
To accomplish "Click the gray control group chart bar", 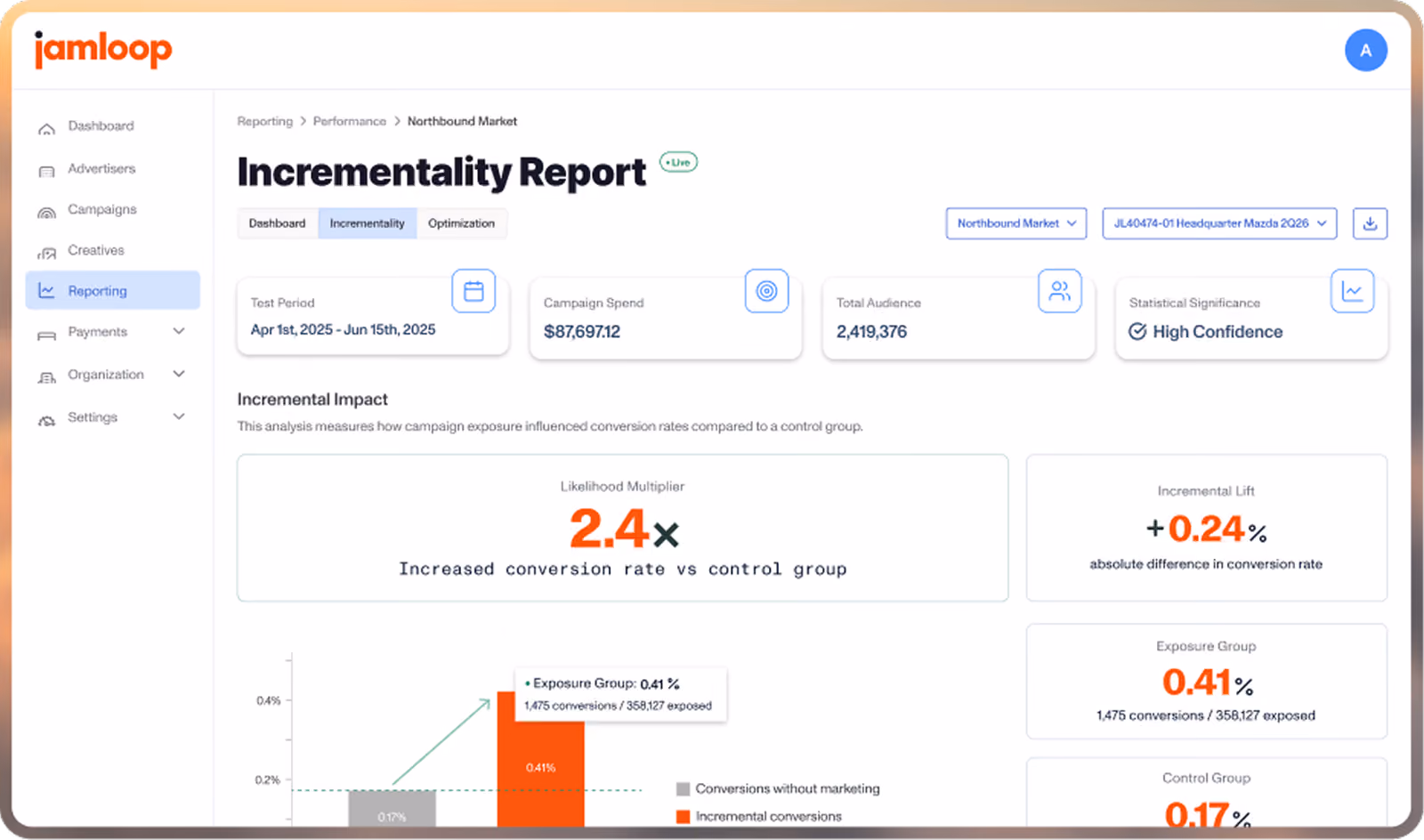I will pyautogui.click(x=392, y=809).
